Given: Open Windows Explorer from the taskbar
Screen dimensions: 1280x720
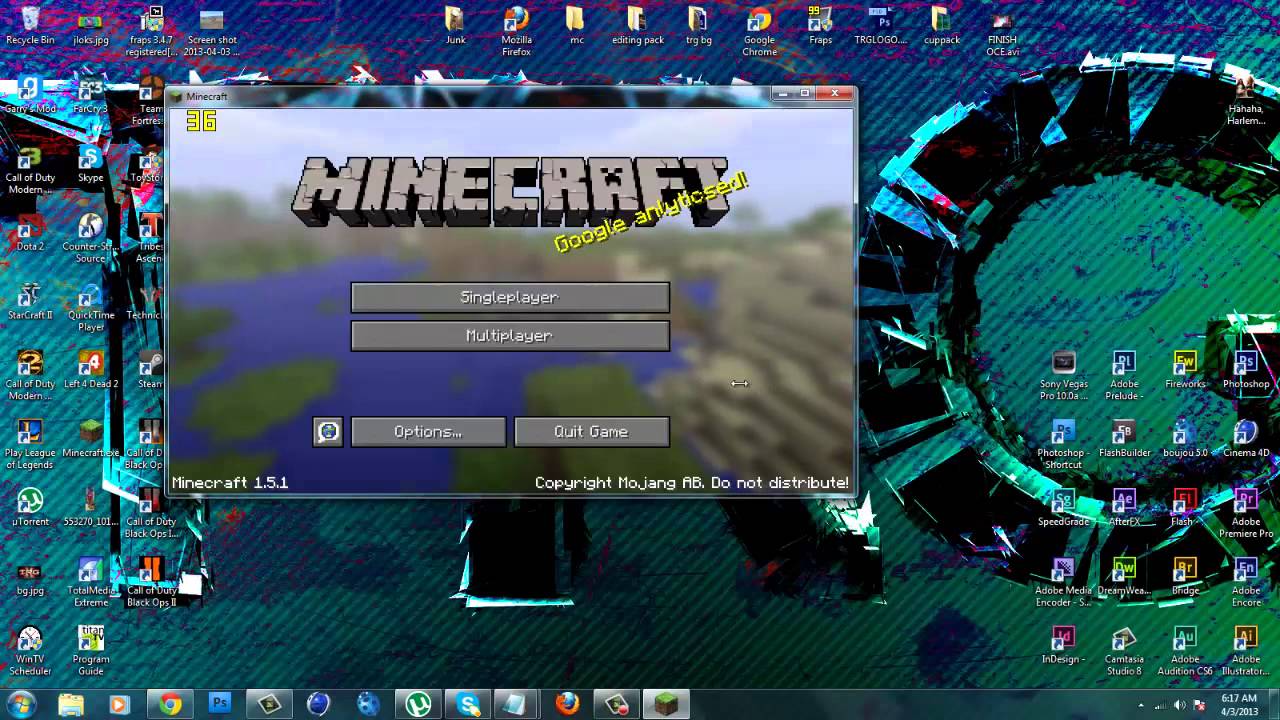Looking at the screenshot, I should click(71, 704).
